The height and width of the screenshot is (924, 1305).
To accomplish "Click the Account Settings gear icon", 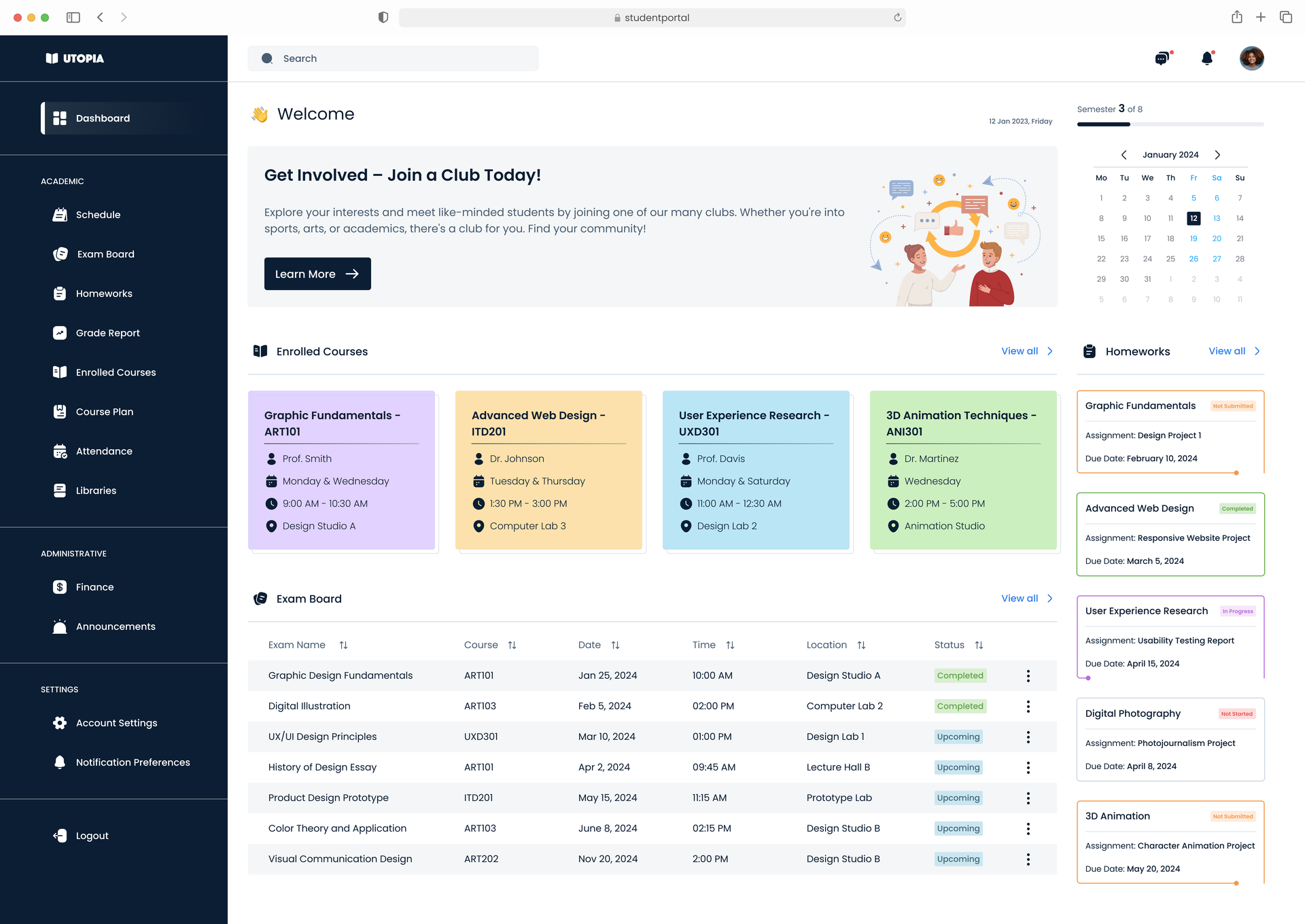I will tap(60, 723).
